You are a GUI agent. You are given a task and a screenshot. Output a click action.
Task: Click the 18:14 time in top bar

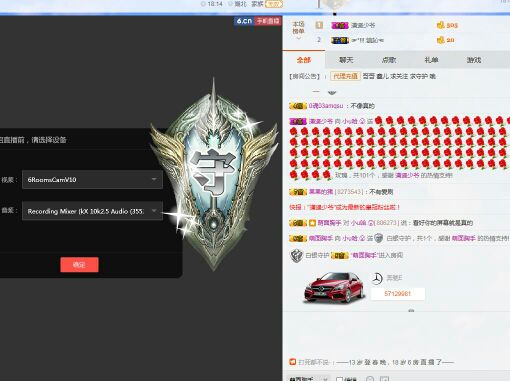215,4
